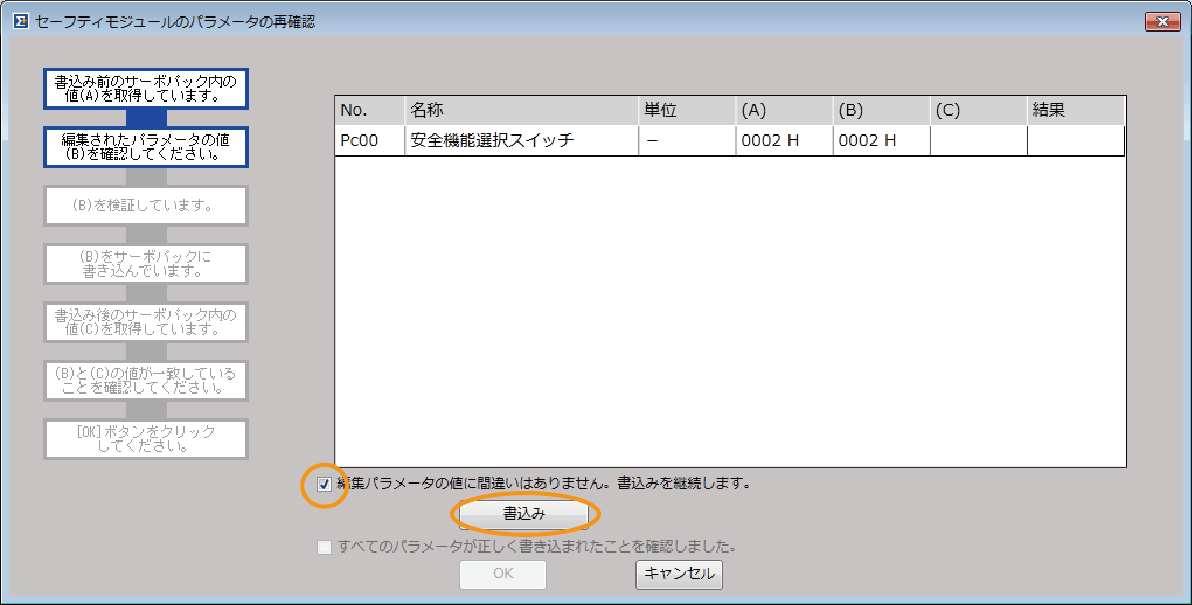
Task: Select the step reading values after writing (C)
Action: pyautogui.click(x=145, y=321)
